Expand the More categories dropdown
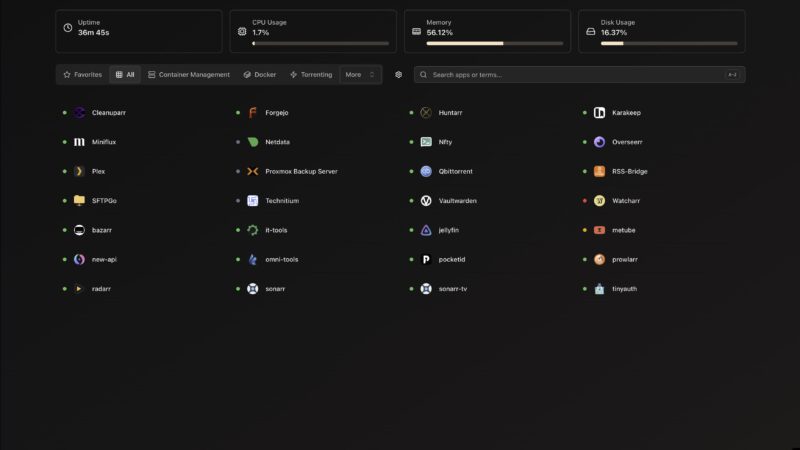Viewport: 800px width, 450px height. [360, 75]
